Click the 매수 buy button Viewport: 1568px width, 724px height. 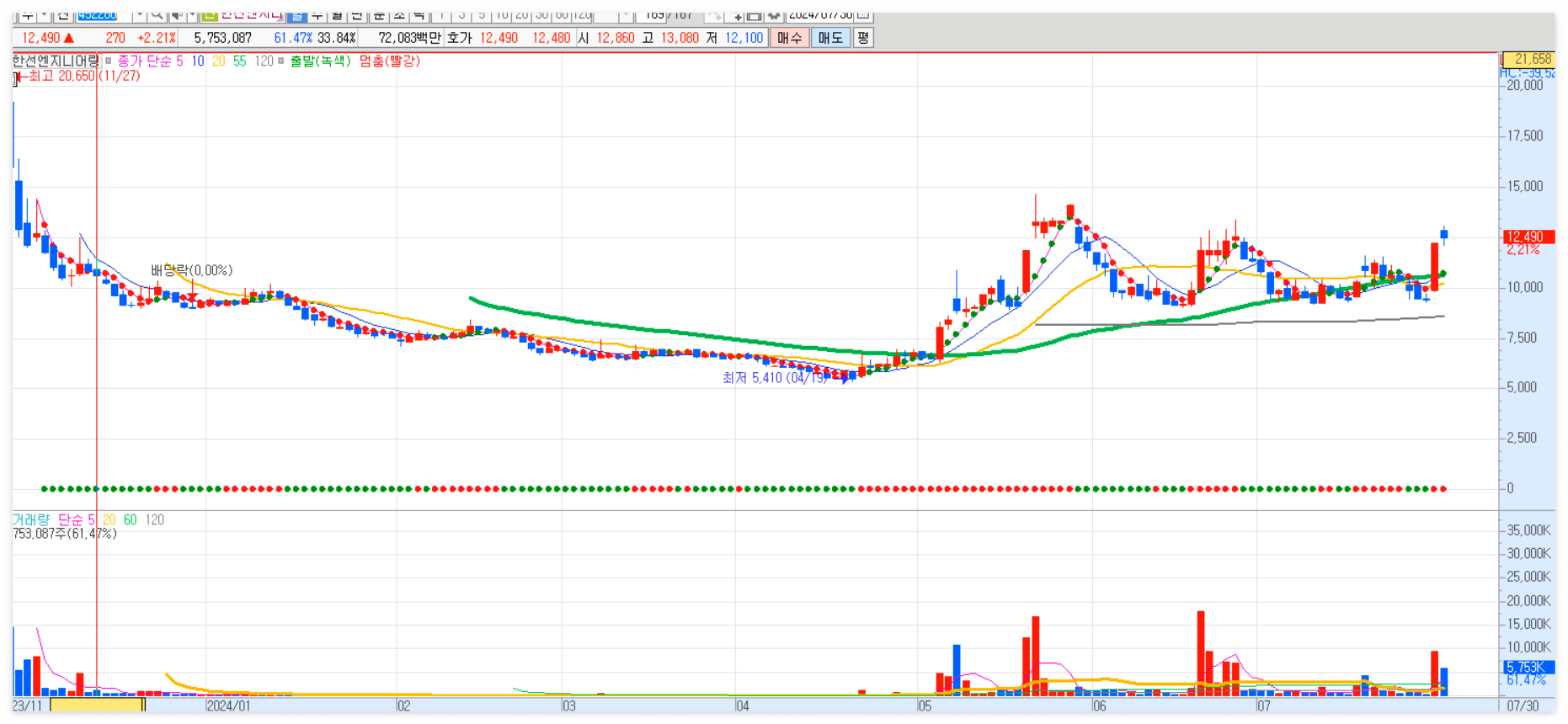tap(789, 38)
